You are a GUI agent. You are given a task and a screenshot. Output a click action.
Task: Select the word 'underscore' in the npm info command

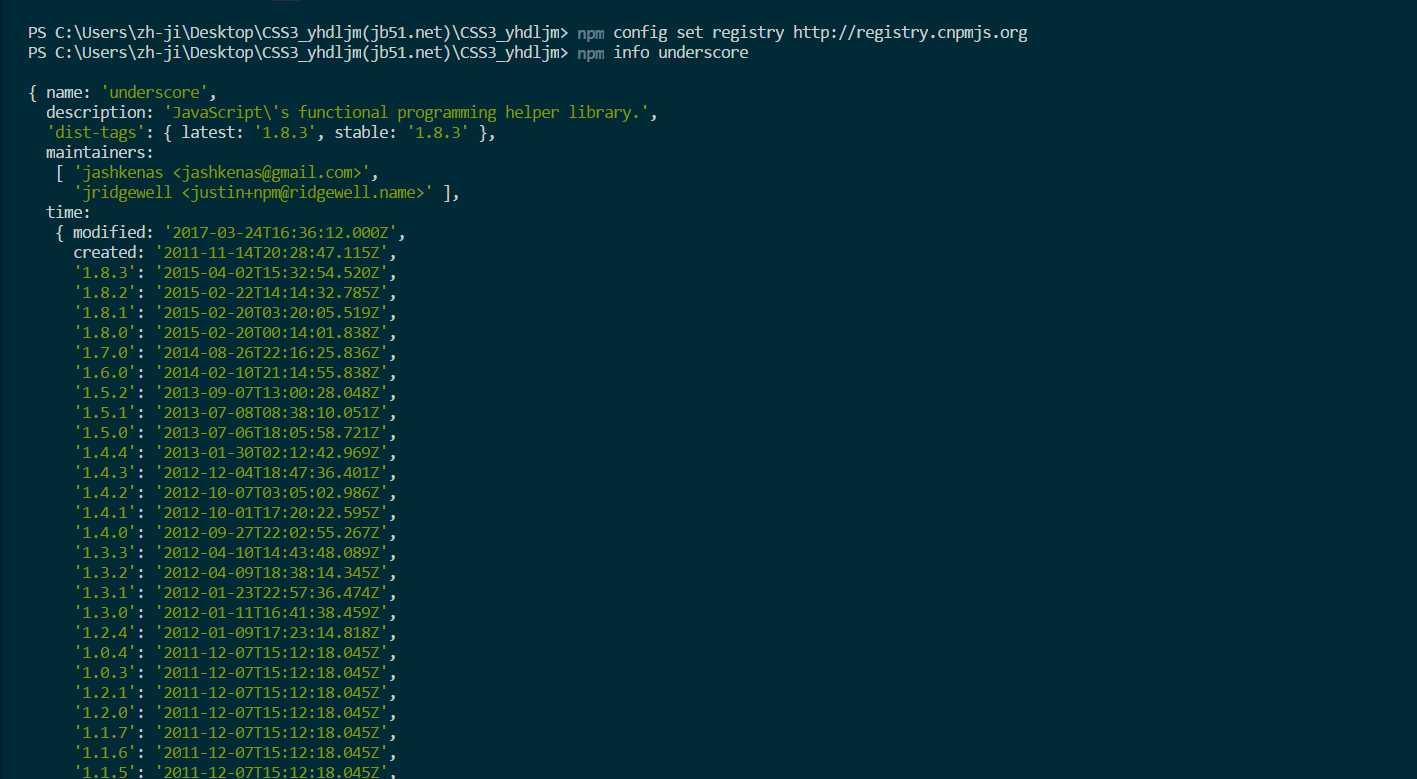coord(703,53)
